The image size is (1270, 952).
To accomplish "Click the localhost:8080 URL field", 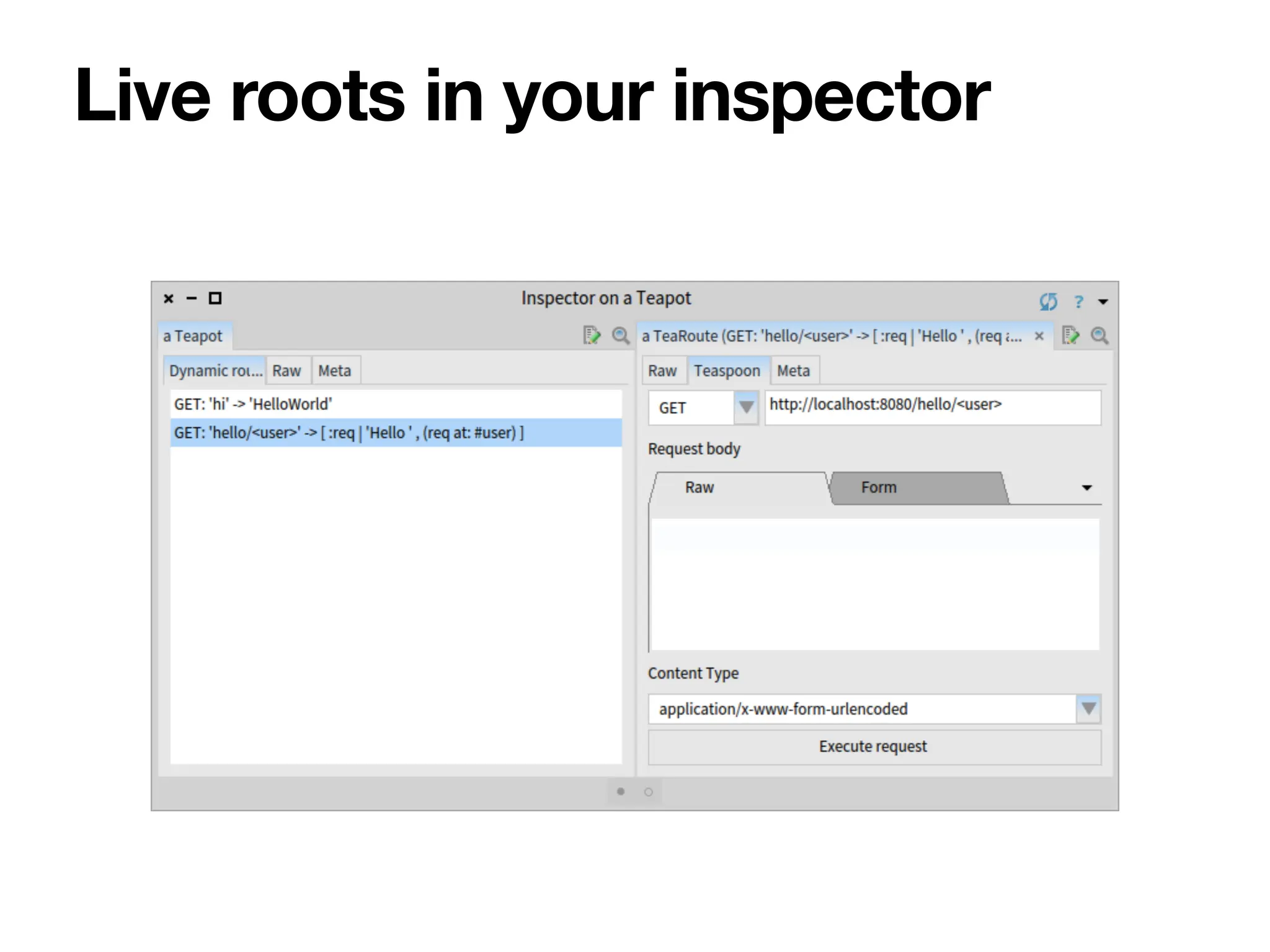I will coord(933,408).
